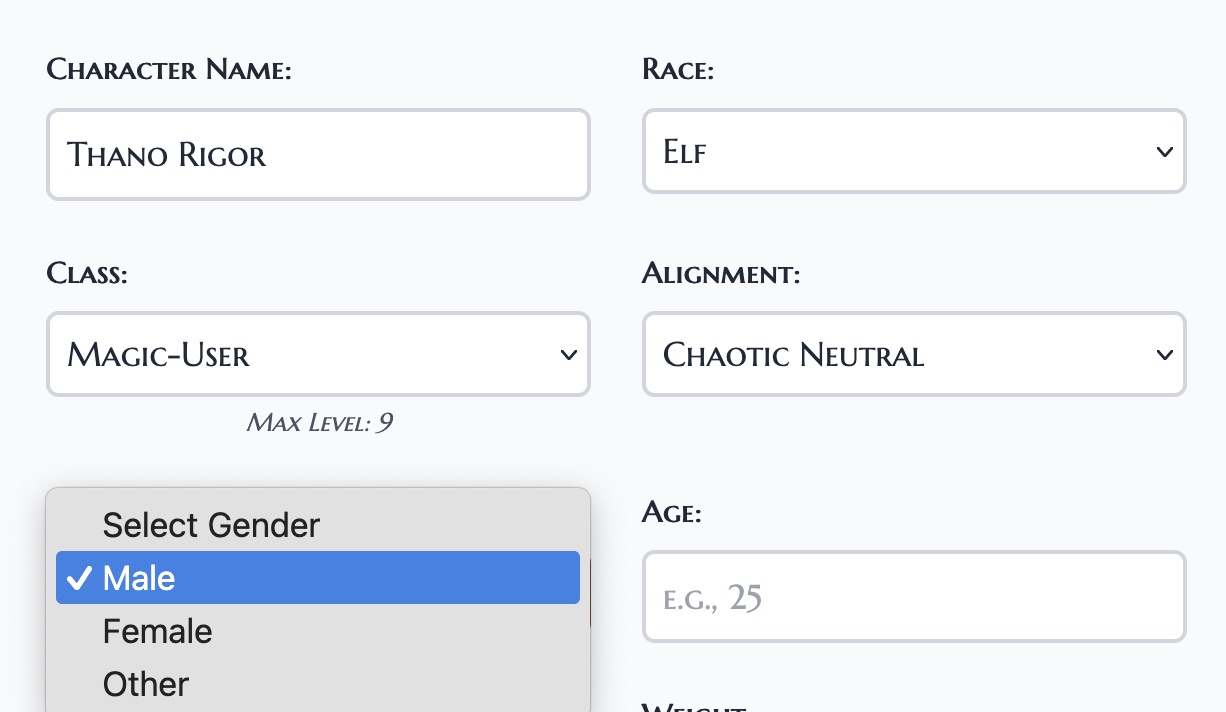Screen dimensions: 1226x712
Task: Click the chevron arrow on Alignment dropdown
Action: 1163,355
